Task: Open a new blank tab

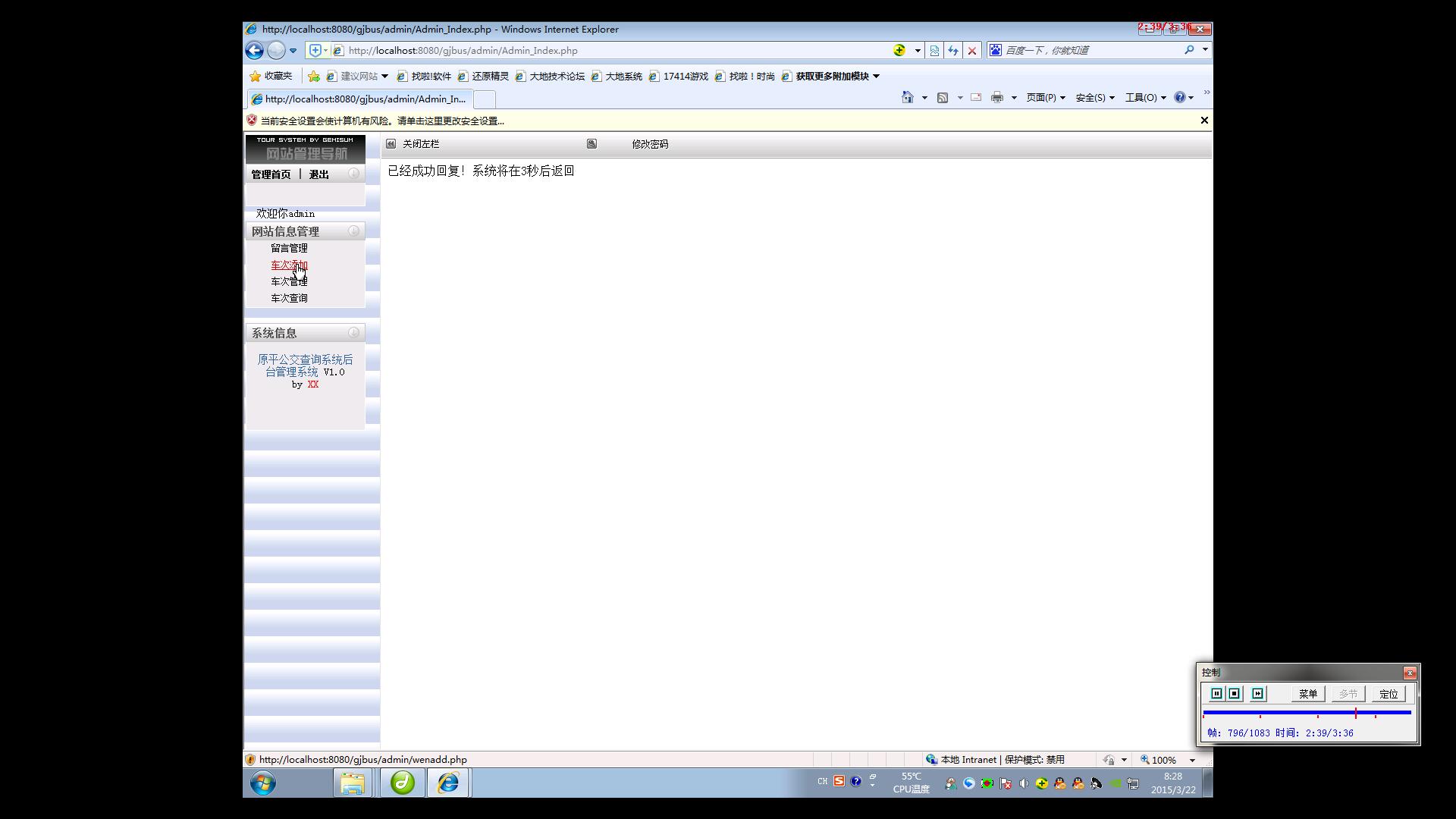Action: 485,99
